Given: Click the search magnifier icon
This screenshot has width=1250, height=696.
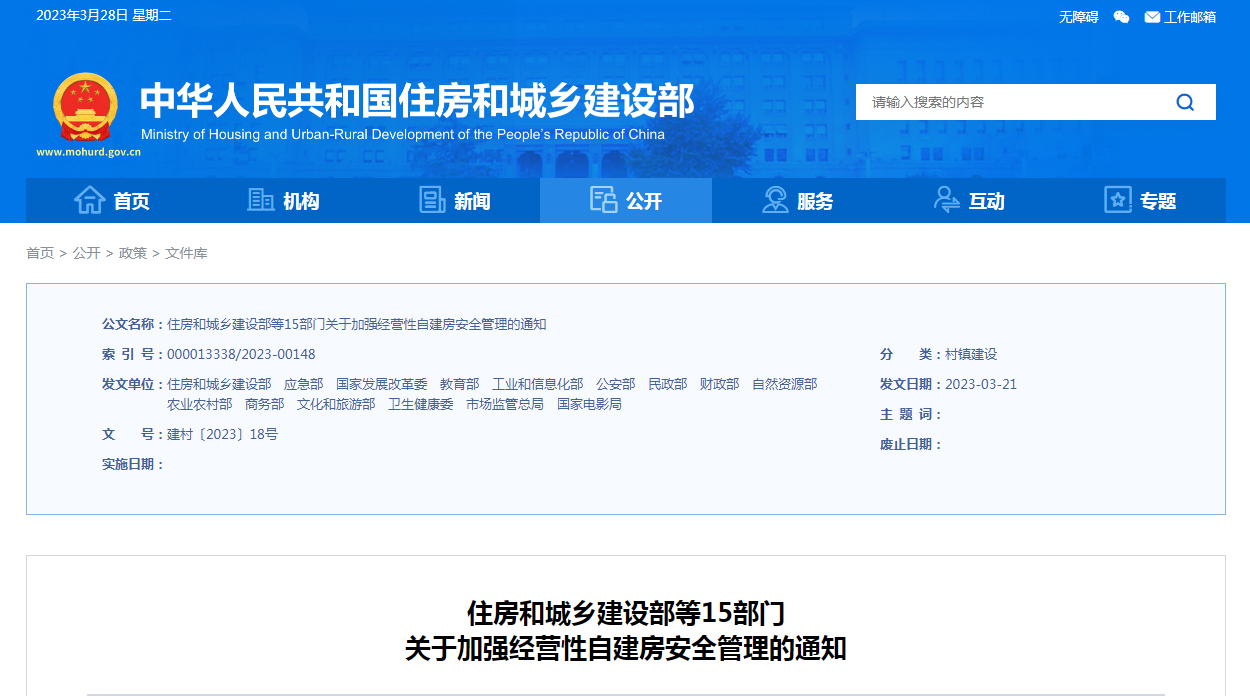Looking at the screenshot, I should (x=1185, y=102).
